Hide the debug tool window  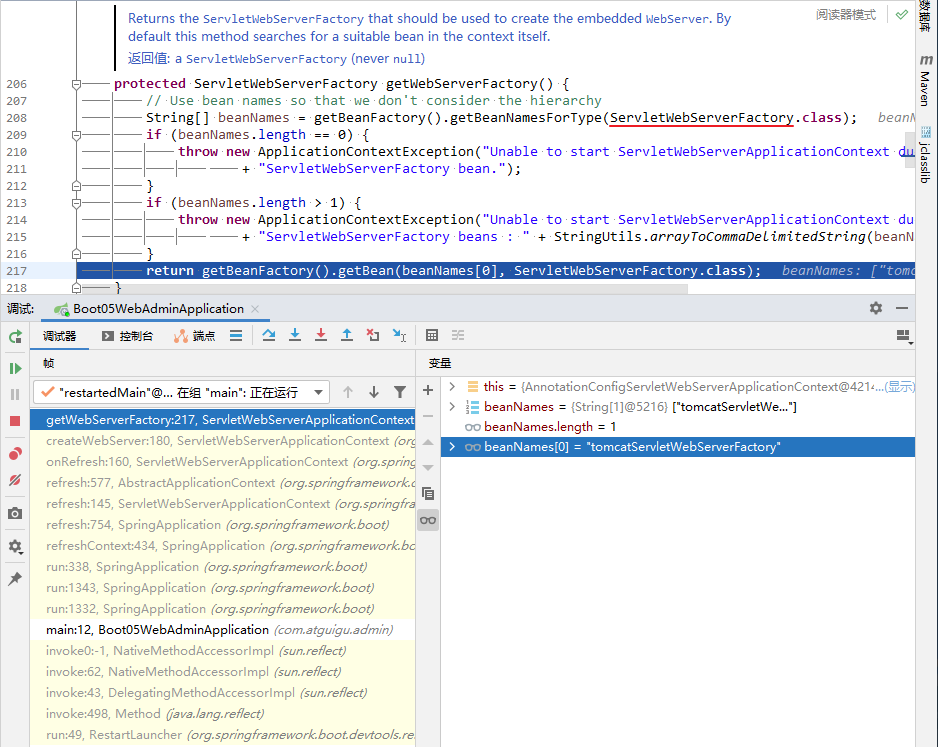pyautogui.click(x=902, y=308)
